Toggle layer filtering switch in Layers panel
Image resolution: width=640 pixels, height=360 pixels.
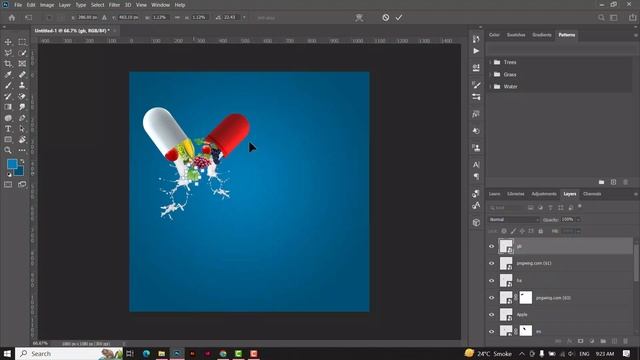tap(580, 207)
